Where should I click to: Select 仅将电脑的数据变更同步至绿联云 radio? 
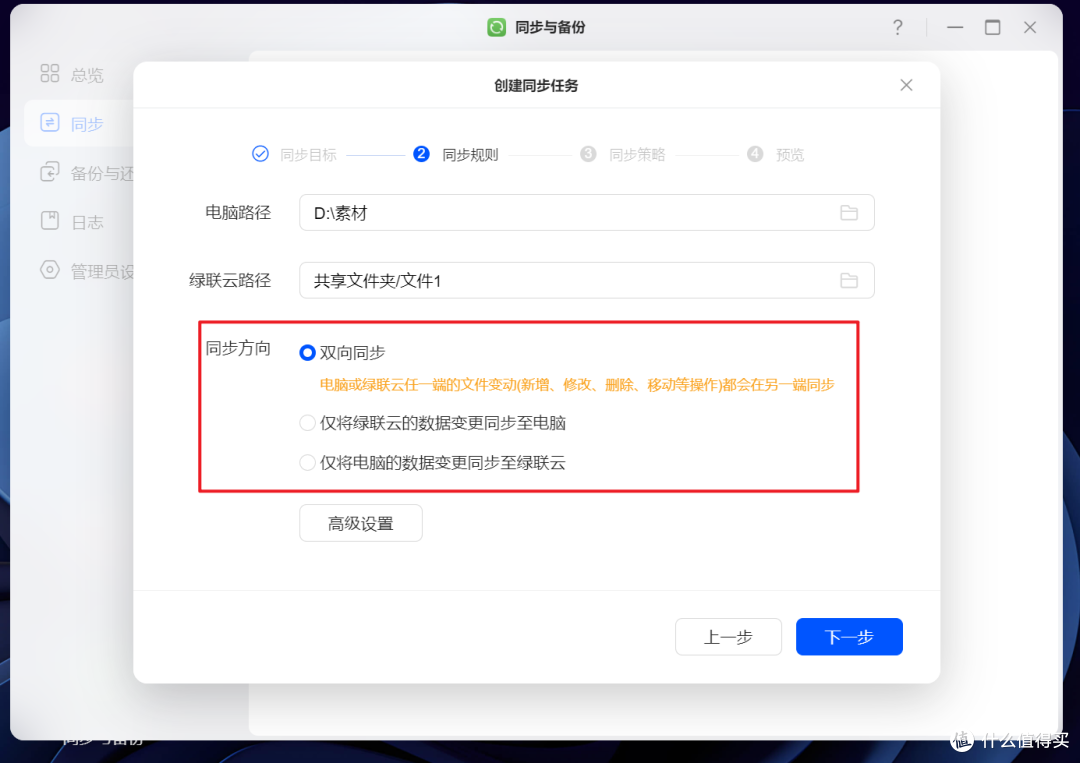[308, 463]
